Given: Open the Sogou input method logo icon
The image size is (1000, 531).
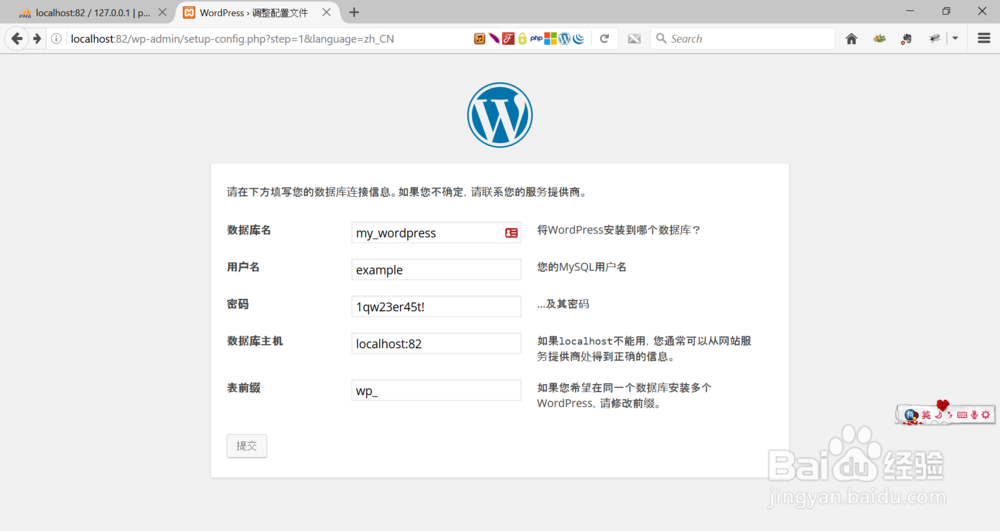Looking at the screenshot, I should (912, 415).
